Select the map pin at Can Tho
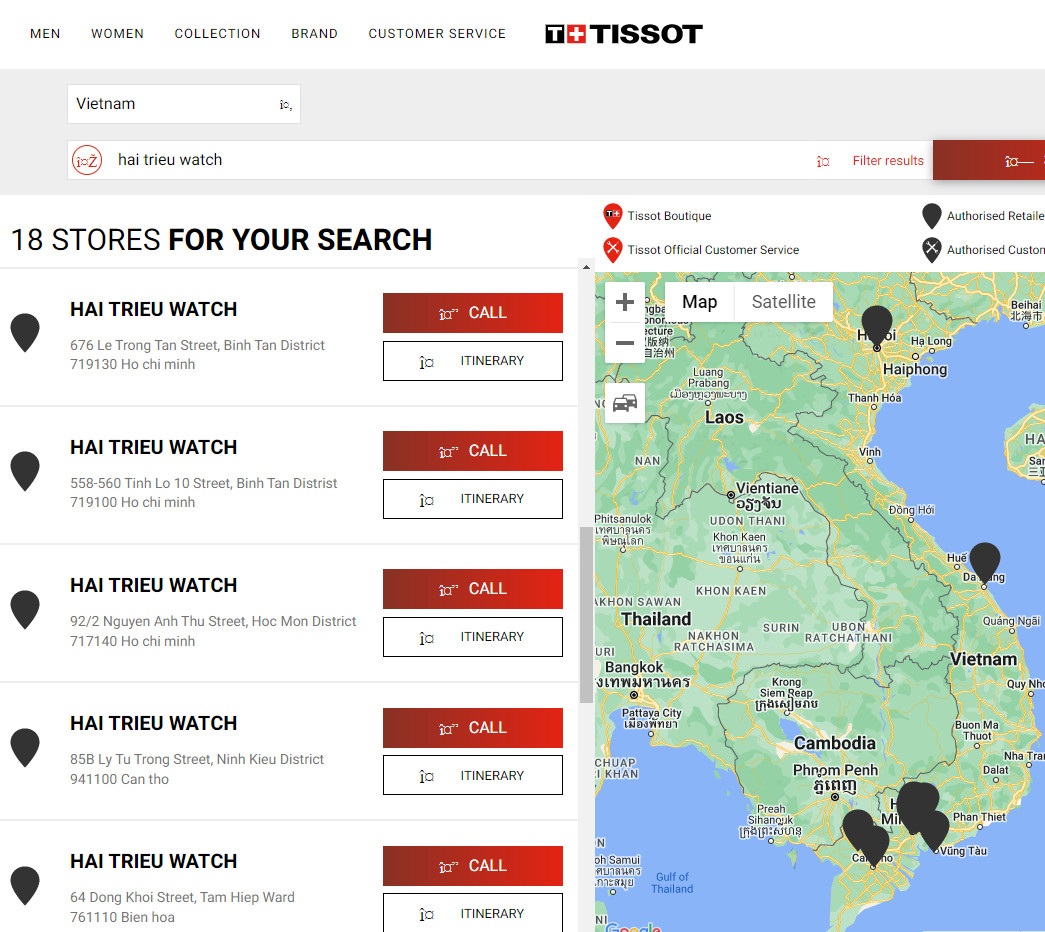1045x932 pixels. click(874, 845)
